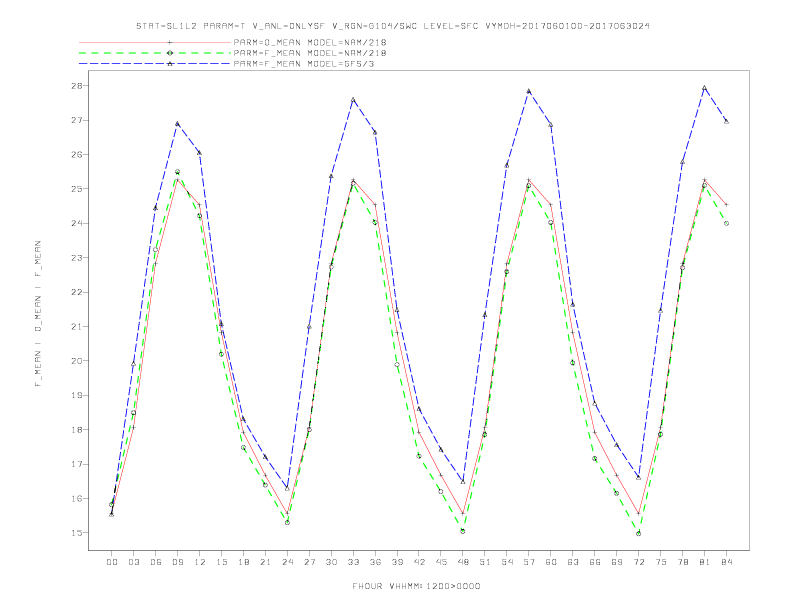This screenshot has height=612, width=792.
Task: Click x-axis forecast hour label 45
Action: [441, 562]
